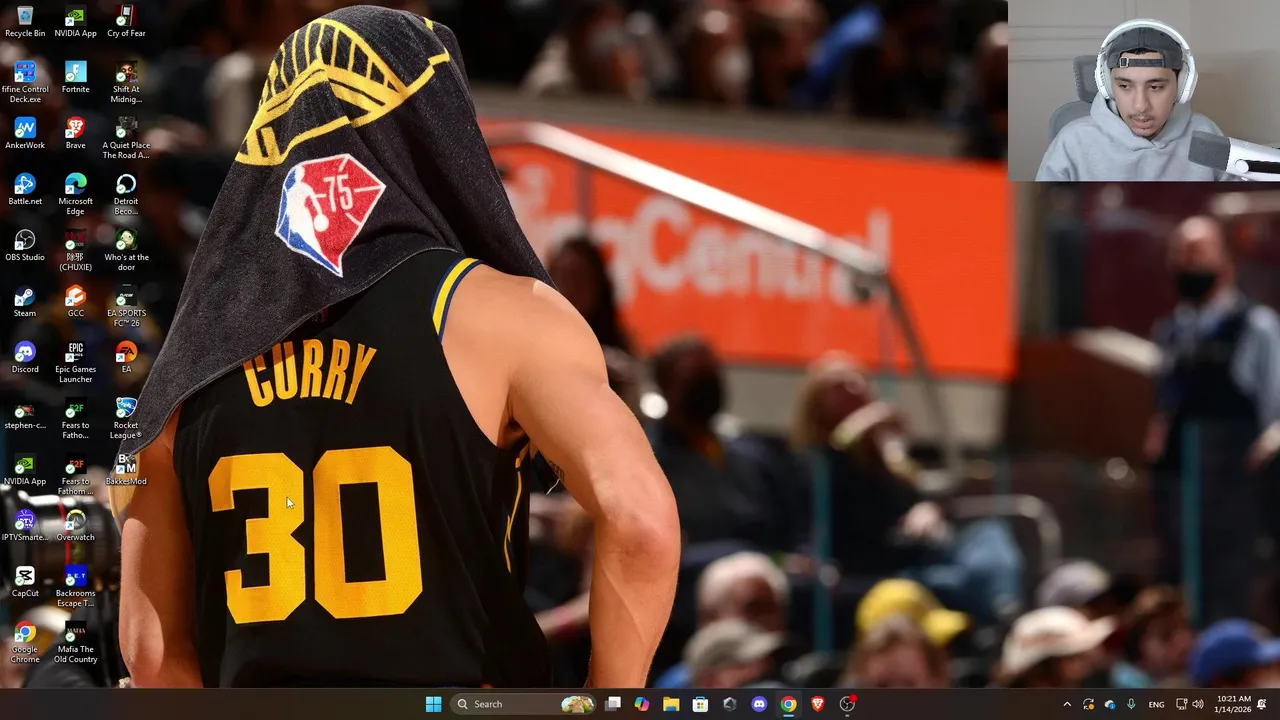Open Microsoft Store from the taskbar
This screenshot has height=720, width=1280.
tap(700, 704)
